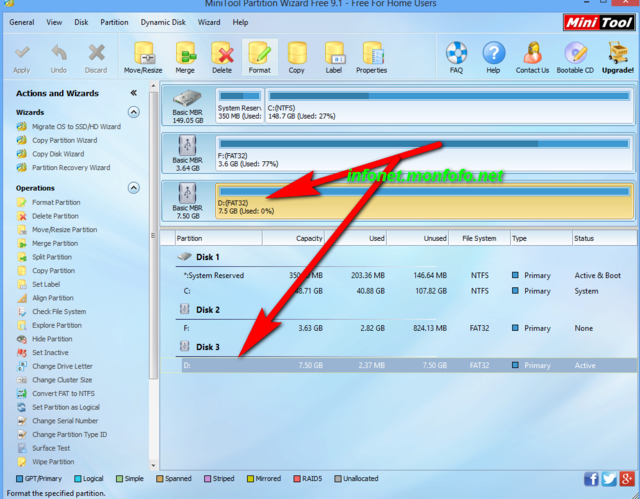640x499 pixels.
Task: Launch Partition Recovery Wizard
Action: point(71,168)
